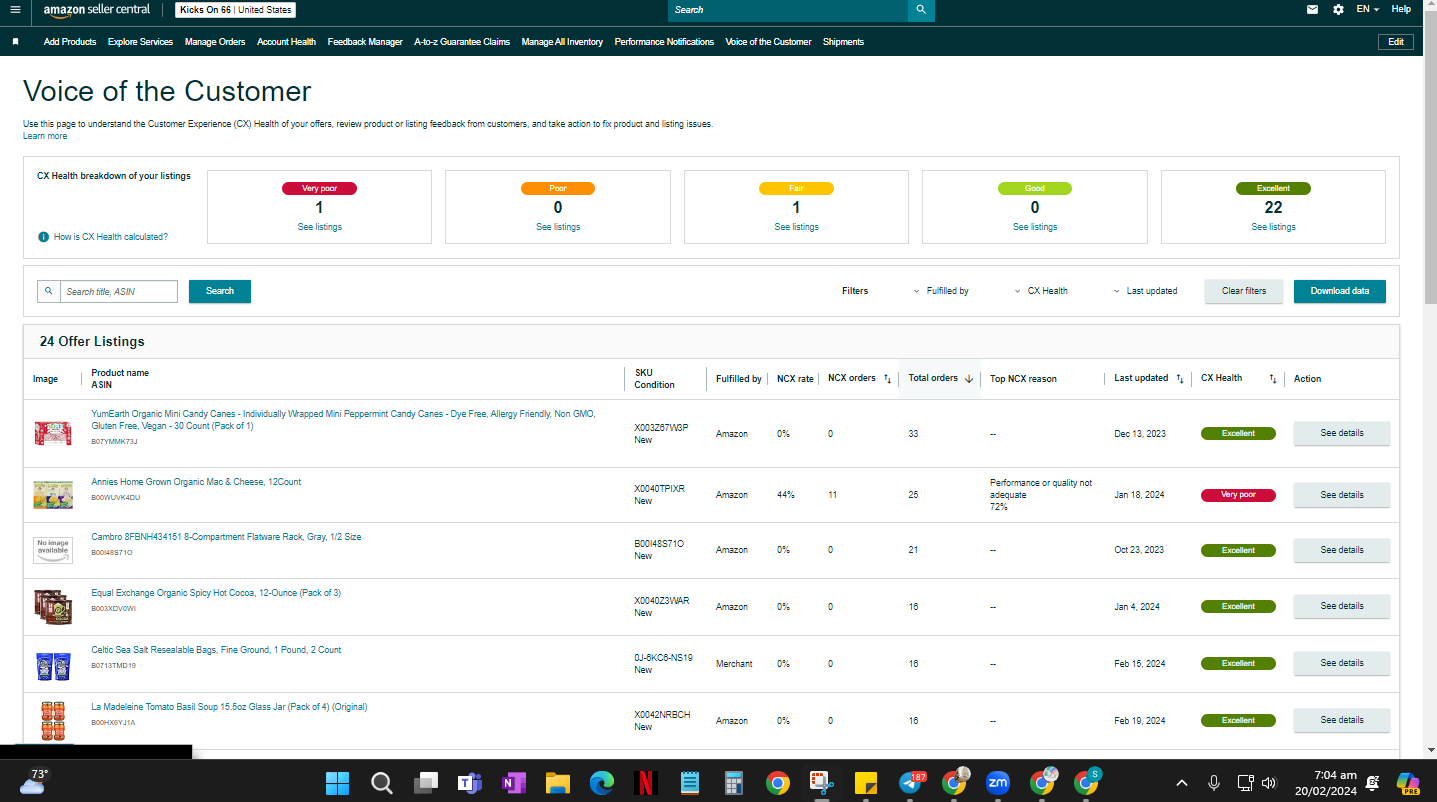
Task: Click the Total orders sort arrow
Action: tap(969, 379)
